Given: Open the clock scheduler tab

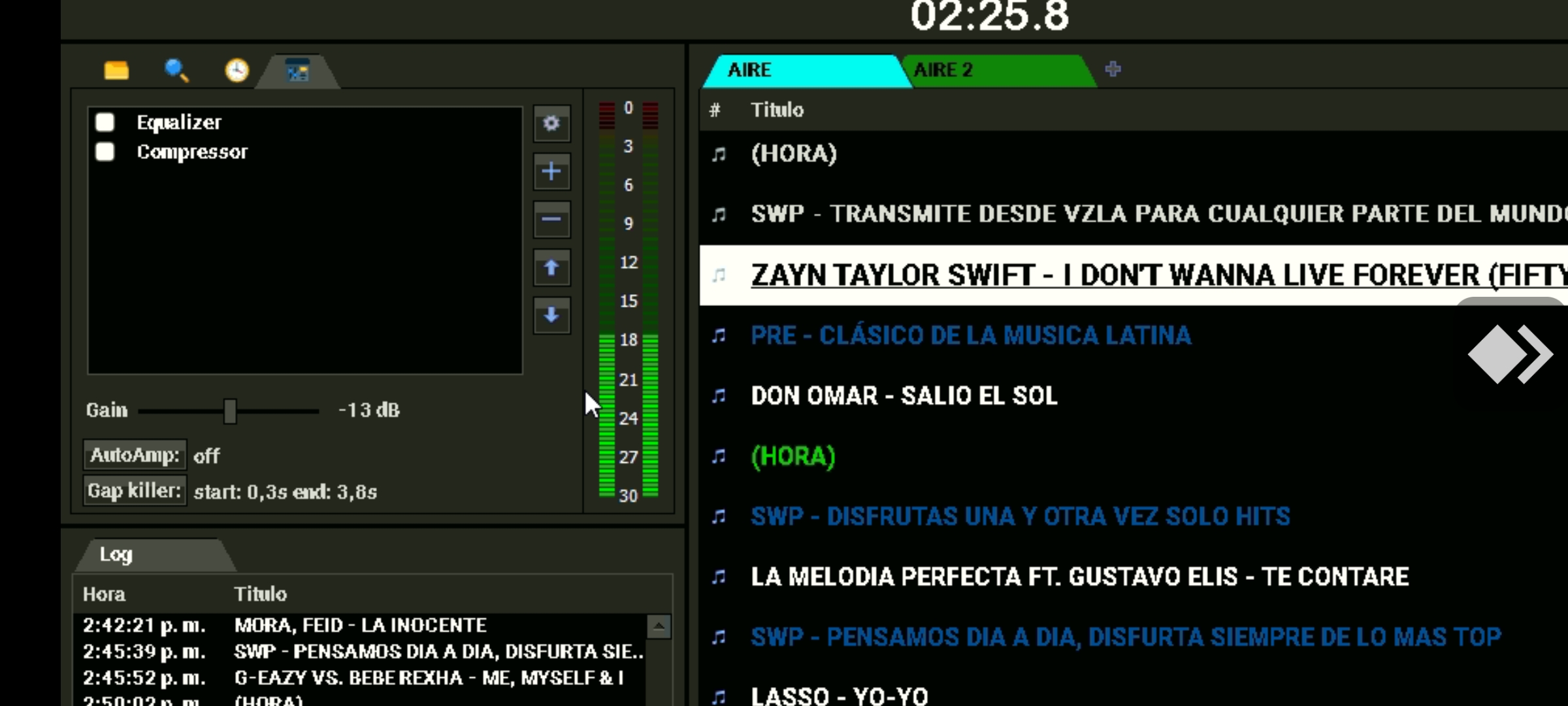Looking at the screenshot, I should click(237, 70).
